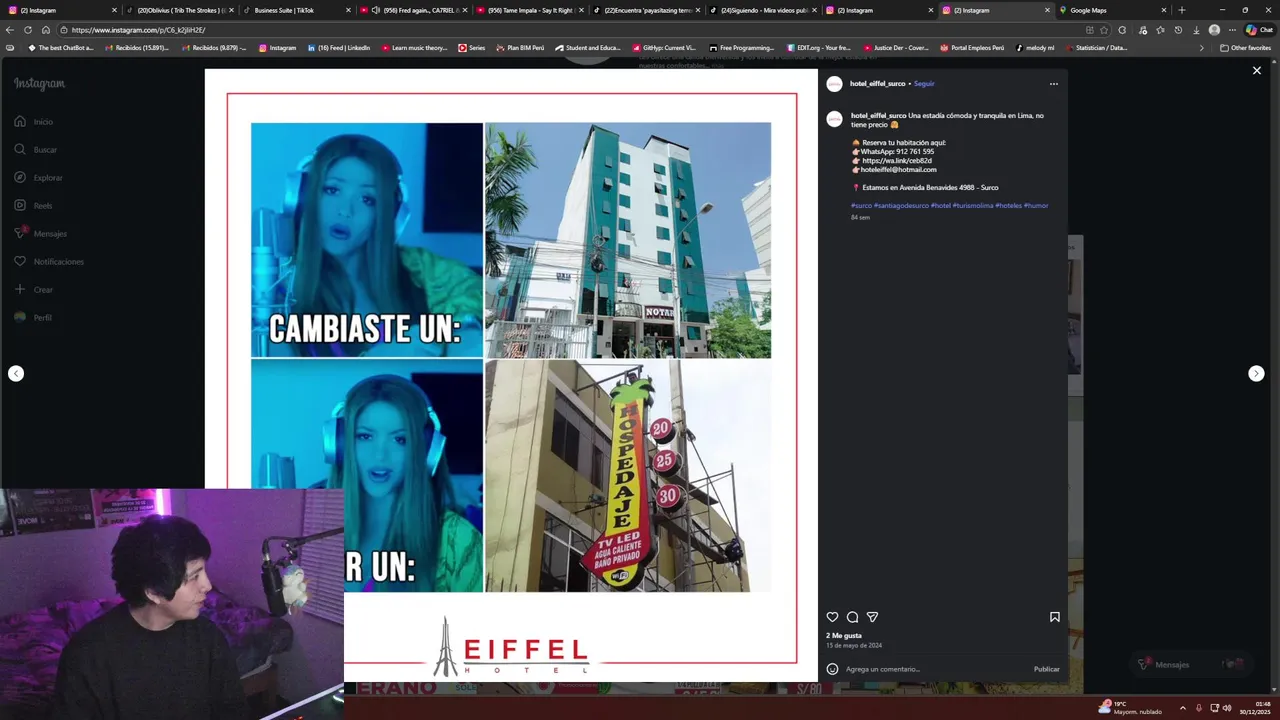Open the comment bubble icon
The width and height of the screenshot is (1280, 720).
852,617
